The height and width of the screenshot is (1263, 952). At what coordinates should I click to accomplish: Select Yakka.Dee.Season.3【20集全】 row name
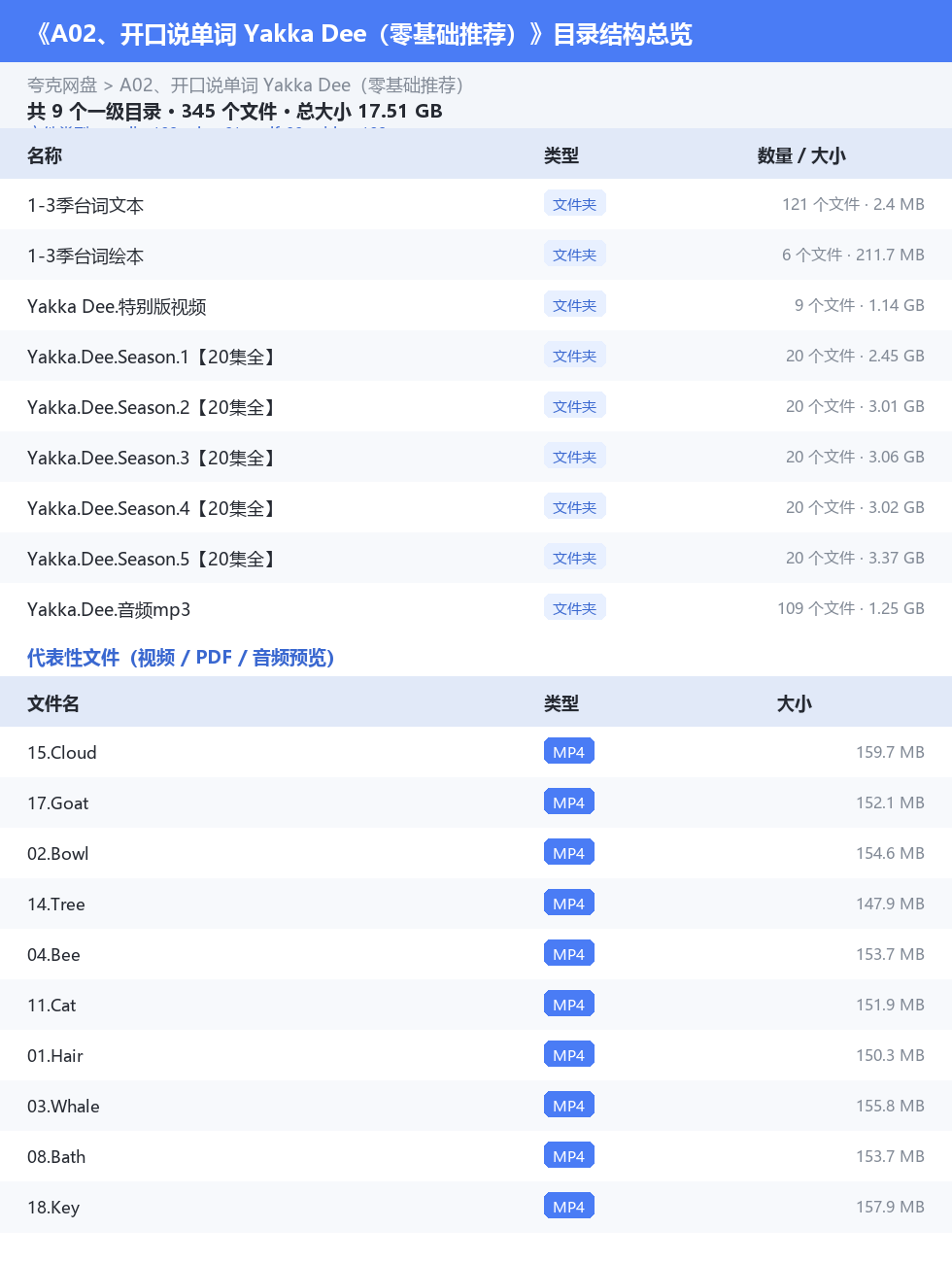152,458
